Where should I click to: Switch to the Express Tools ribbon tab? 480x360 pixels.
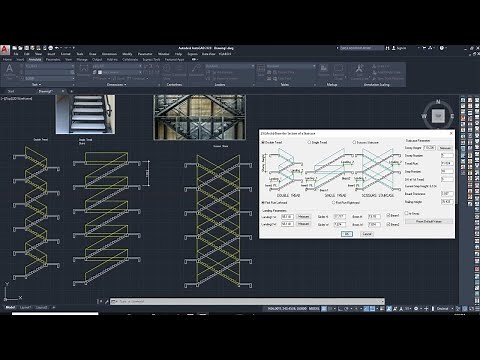(151, 59)
